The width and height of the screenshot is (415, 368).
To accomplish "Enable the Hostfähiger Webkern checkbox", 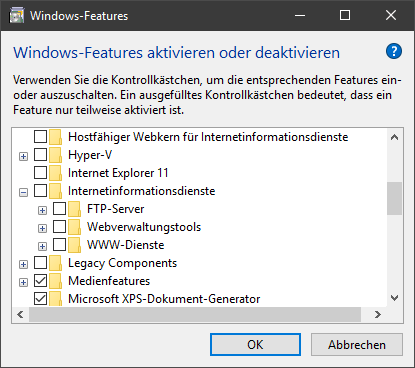I will tap(40, 137).
